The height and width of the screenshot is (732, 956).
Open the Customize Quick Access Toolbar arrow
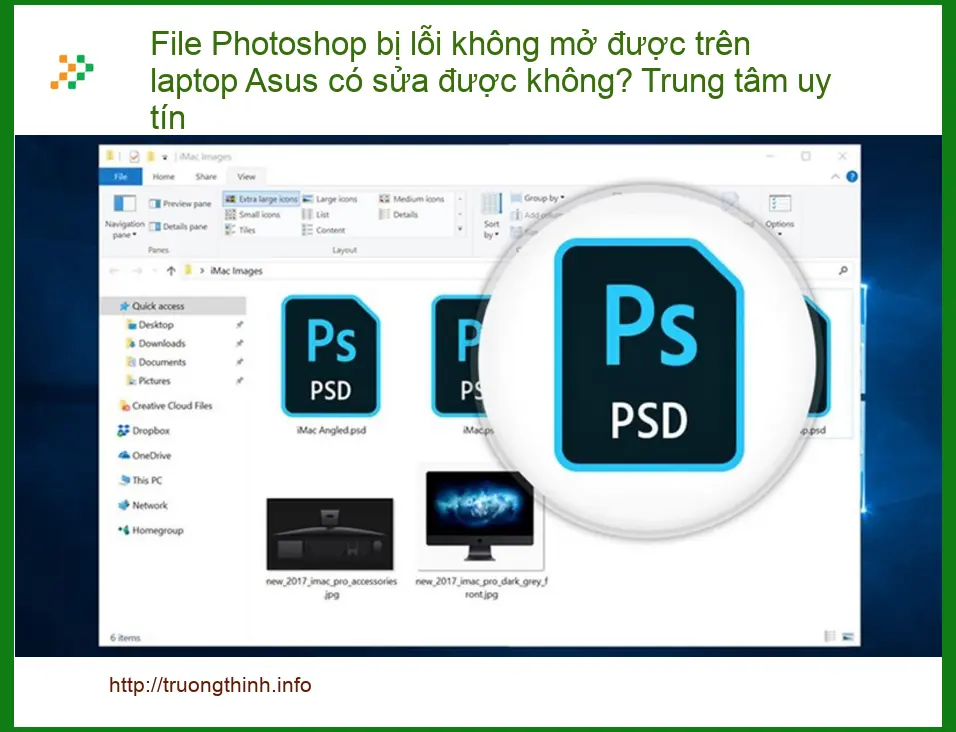165,157
